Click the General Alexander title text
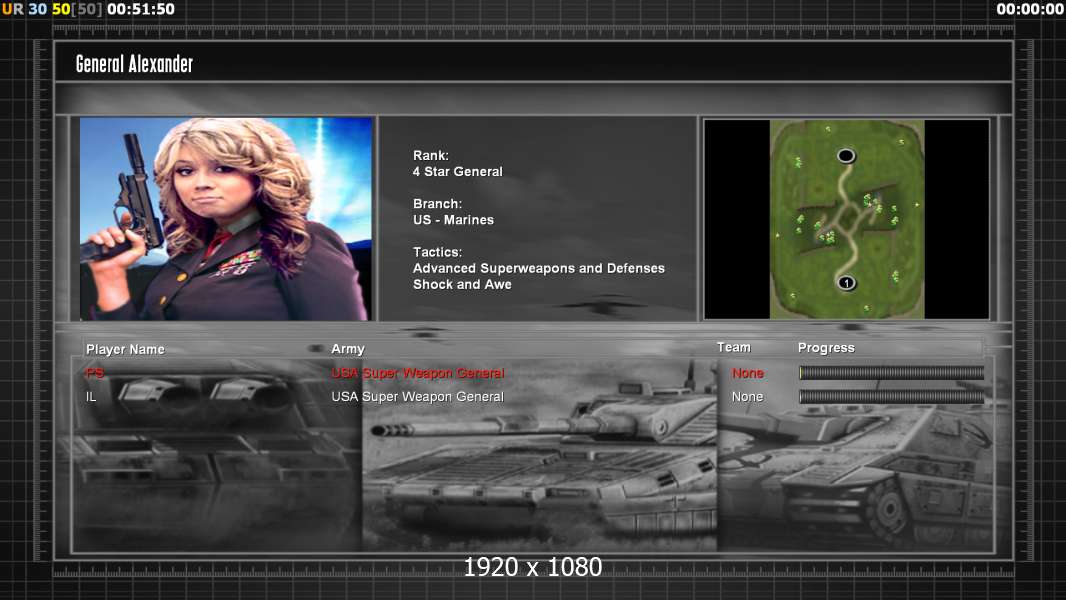 (134, 64)
